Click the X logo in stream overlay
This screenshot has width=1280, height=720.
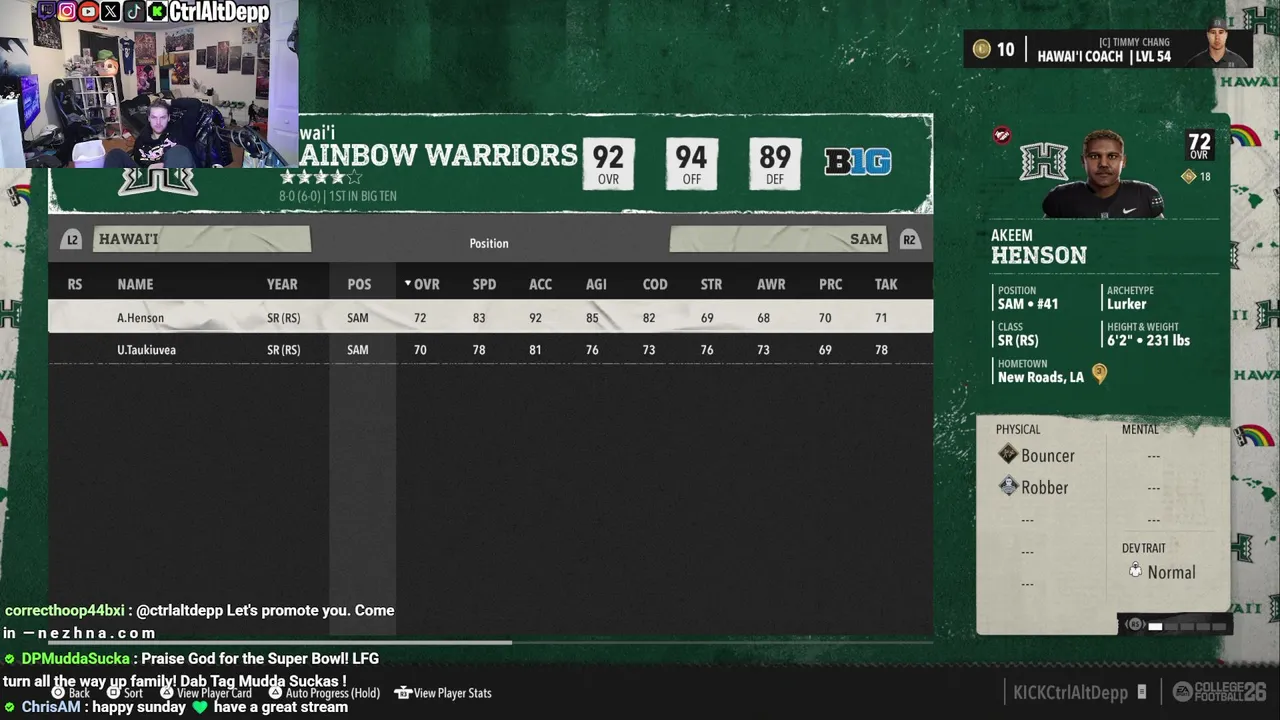(111, 11)
